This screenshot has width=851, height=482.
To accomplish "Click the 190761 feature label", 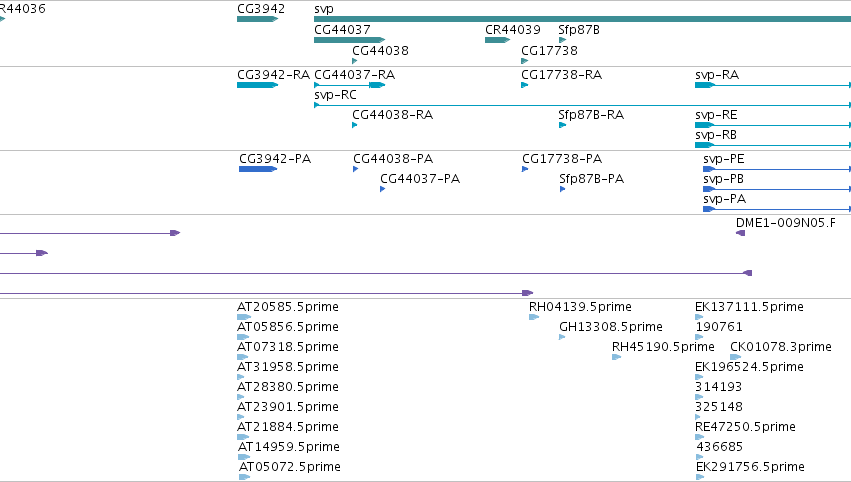I will coord(719,327).
